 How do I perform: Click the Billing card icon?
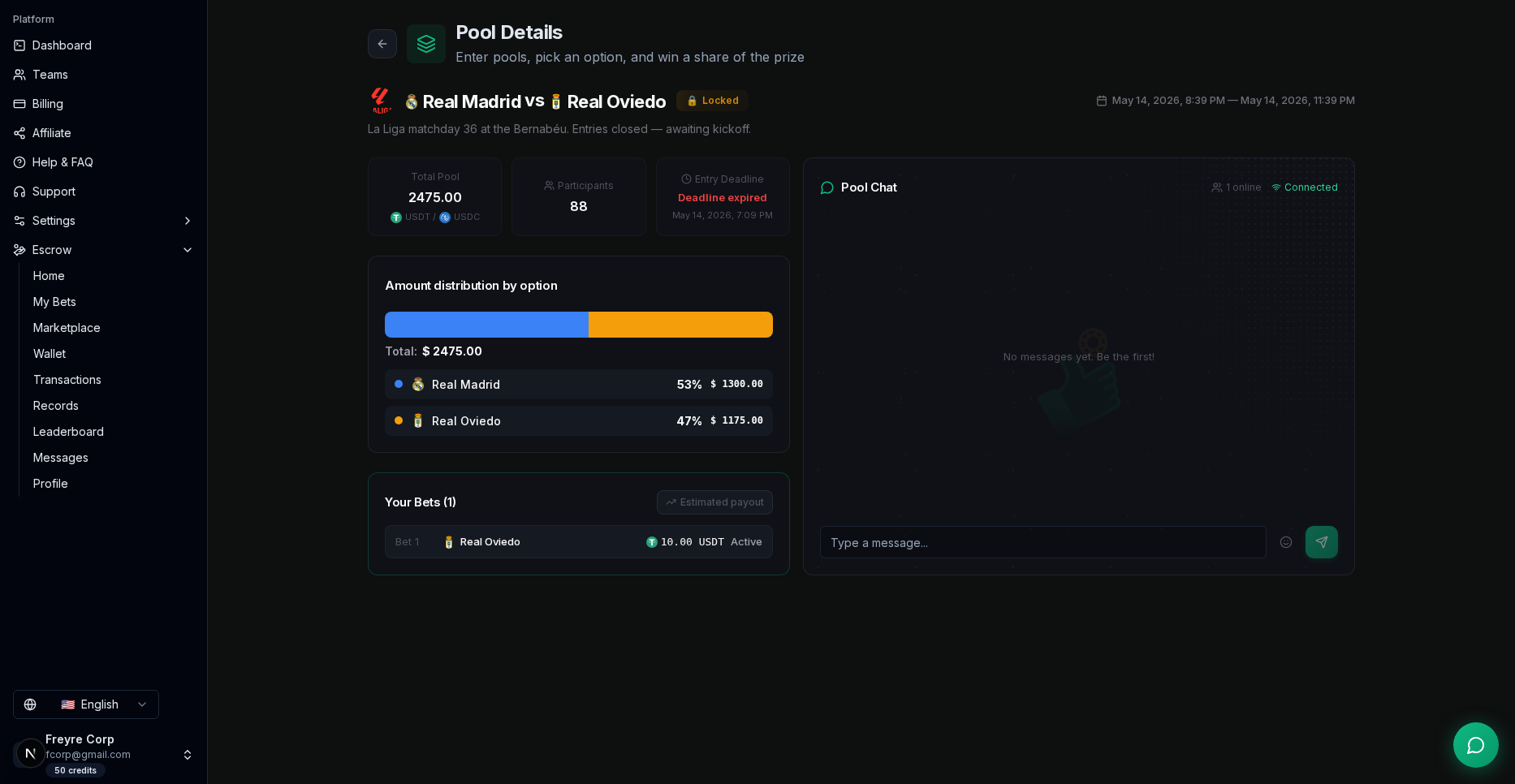click(x=19, y=104)
